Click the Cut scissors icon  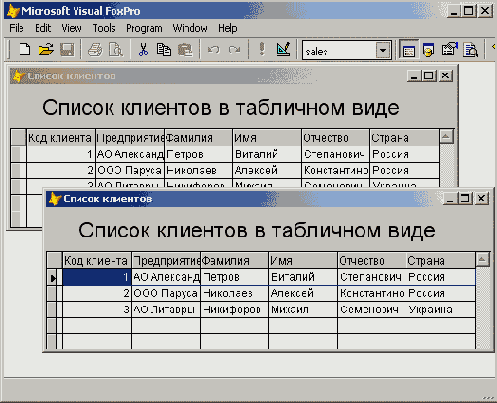click(143, 50)
